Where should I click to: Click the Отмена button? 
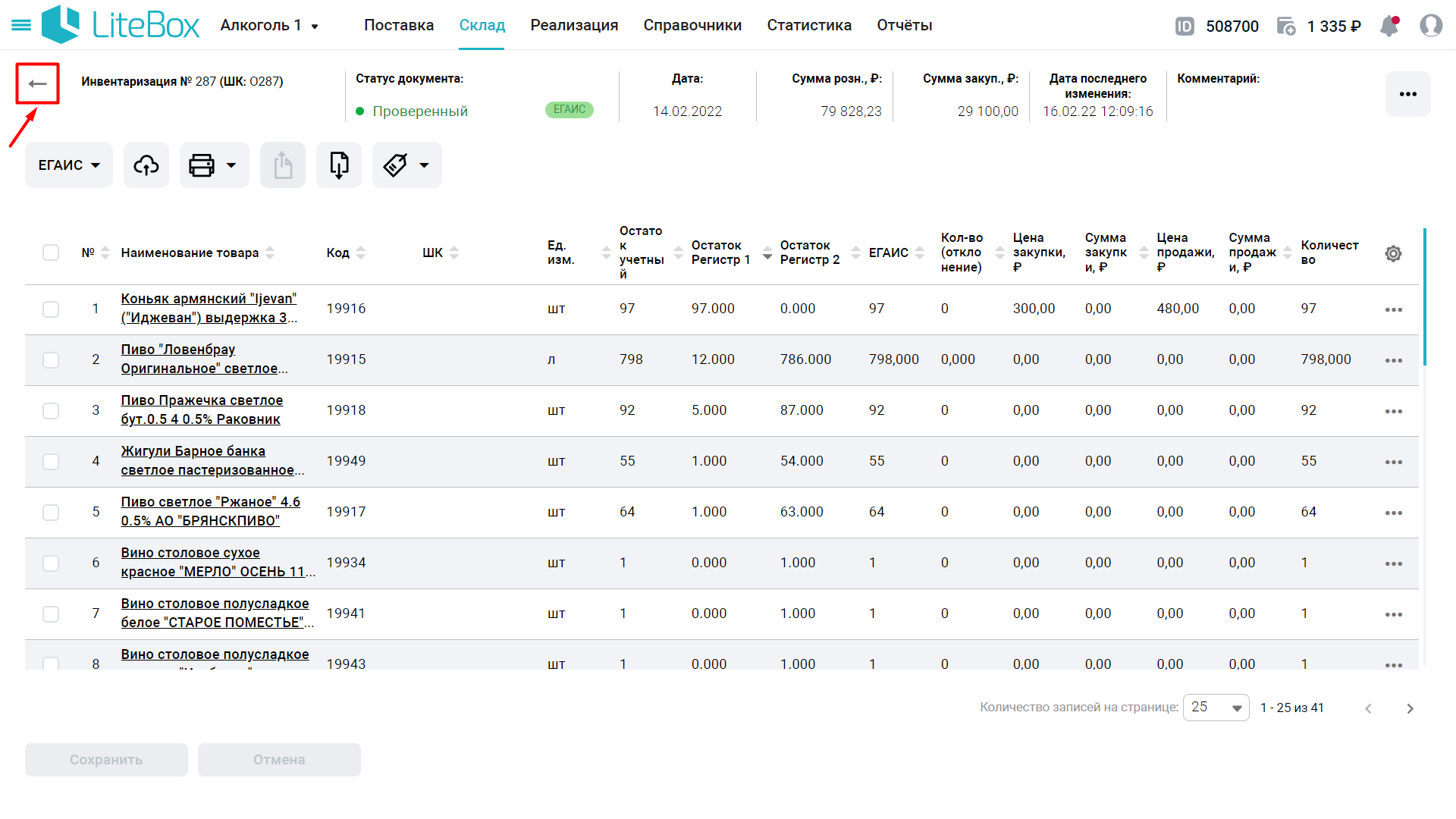[x=279, y=760]
